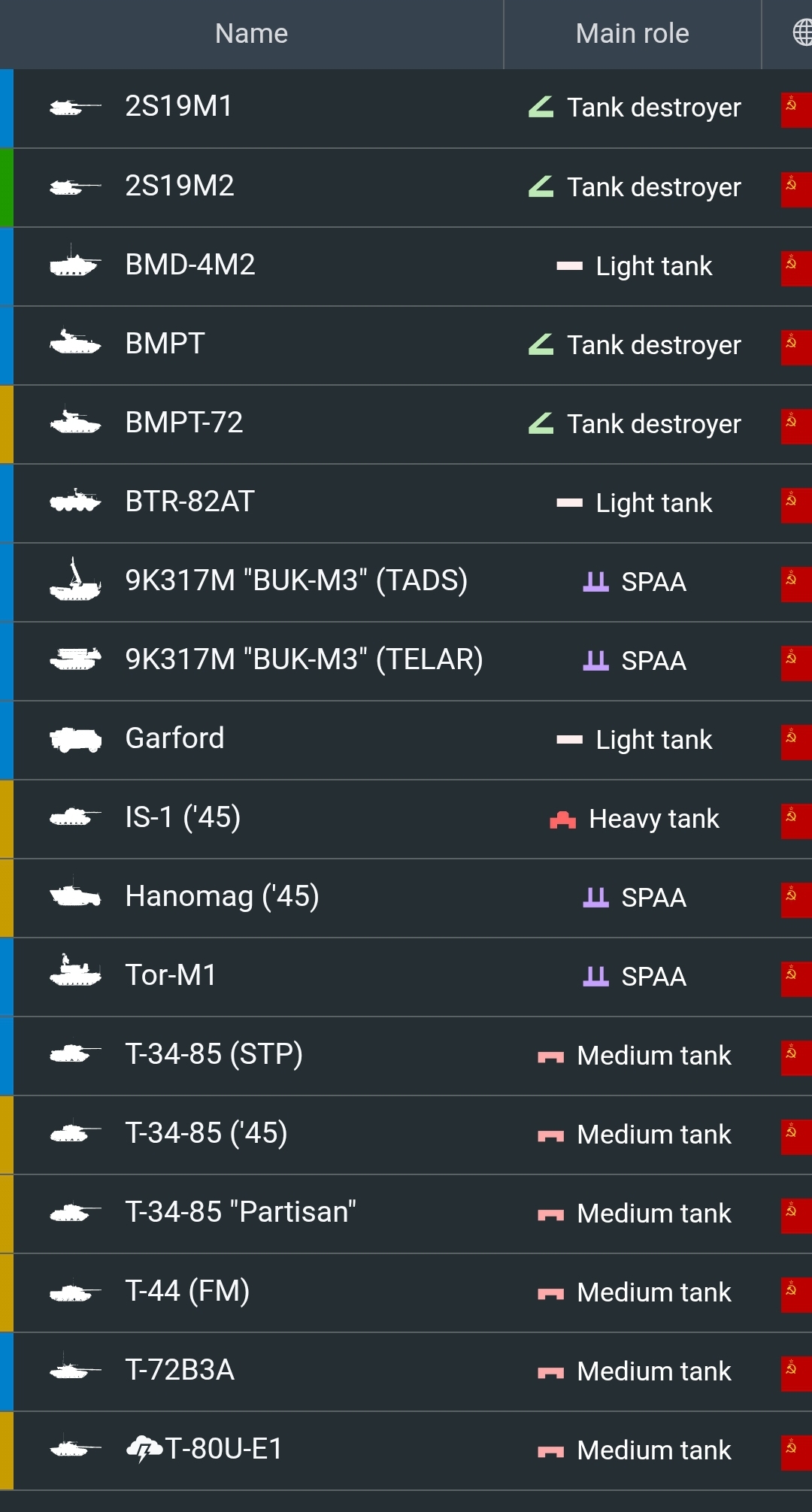This screenshot has width=812, height=1512.
Task: Click the cloud lightning icon beside T-80U-E1
Action: pos(144,1449)
